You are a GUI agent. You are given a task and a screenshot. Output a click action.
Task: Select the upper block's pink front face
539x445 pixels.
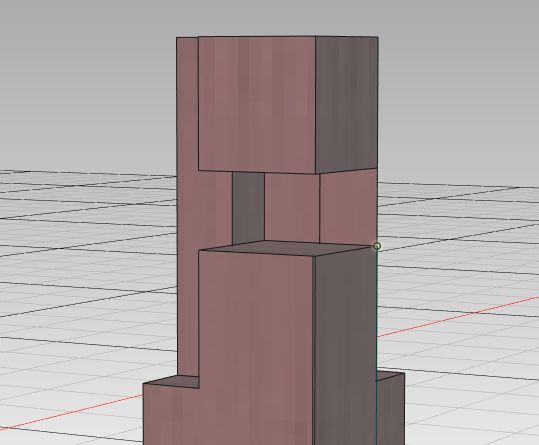tap(257, 104)
